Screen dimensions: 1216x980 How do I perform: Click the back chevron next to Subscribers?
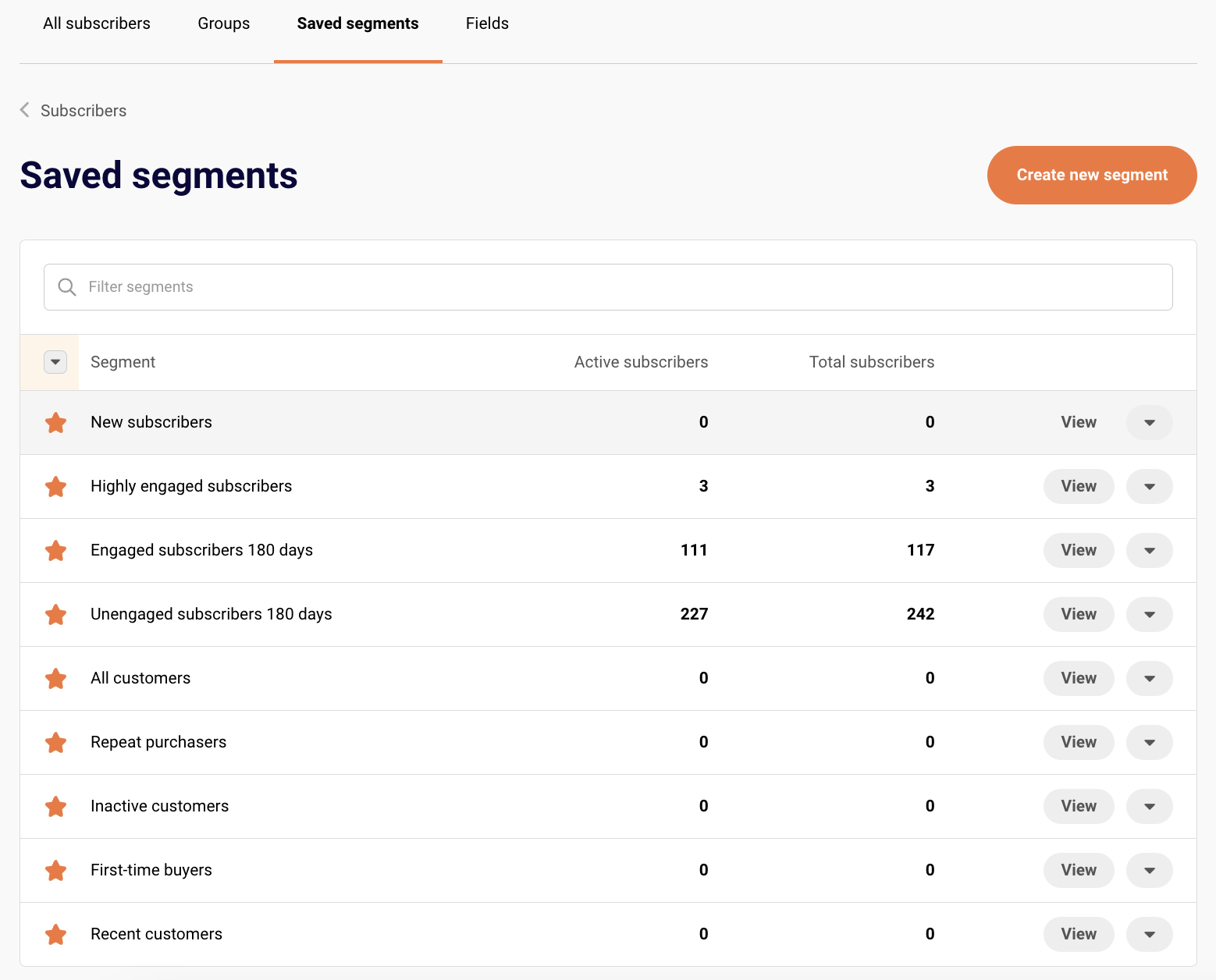pos(25,110)
